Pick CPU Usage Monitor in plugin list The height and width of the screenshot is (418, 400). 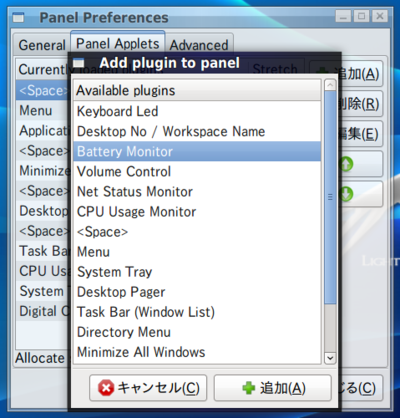click(197, 212)
